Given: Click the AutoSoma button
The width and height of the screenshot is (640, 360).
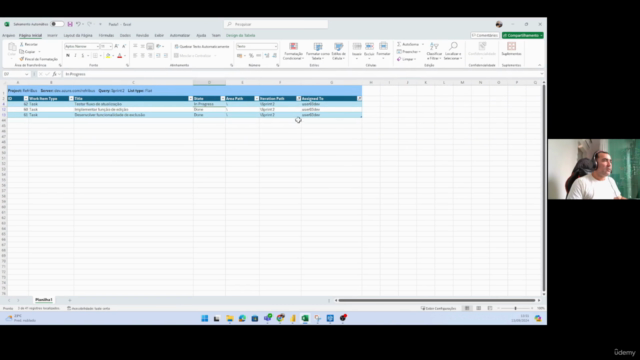Looking at the screenshot, I should 408,44.
